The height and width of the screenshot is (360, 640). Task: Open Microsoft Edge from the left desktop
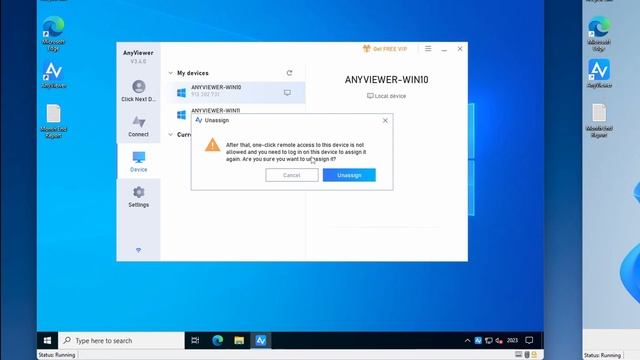click(x=53, y=33)
